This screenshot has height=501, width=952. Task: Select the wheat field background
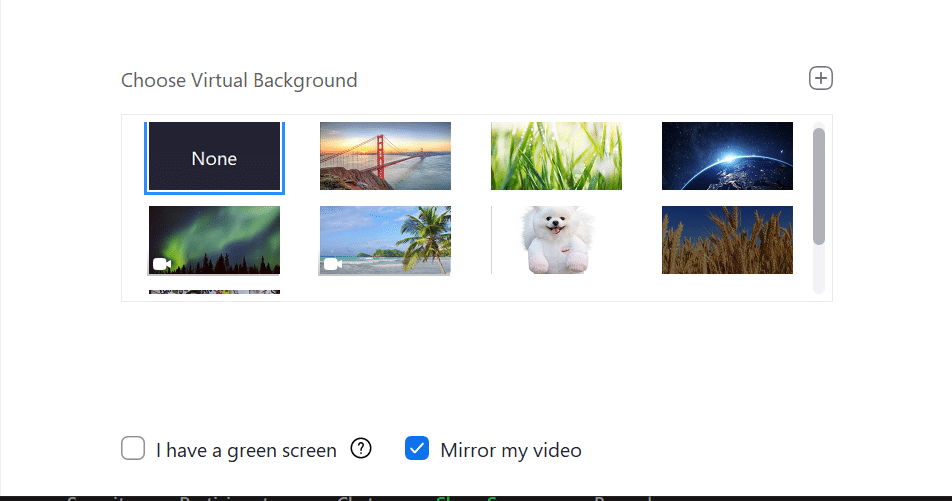coord(727,240)
